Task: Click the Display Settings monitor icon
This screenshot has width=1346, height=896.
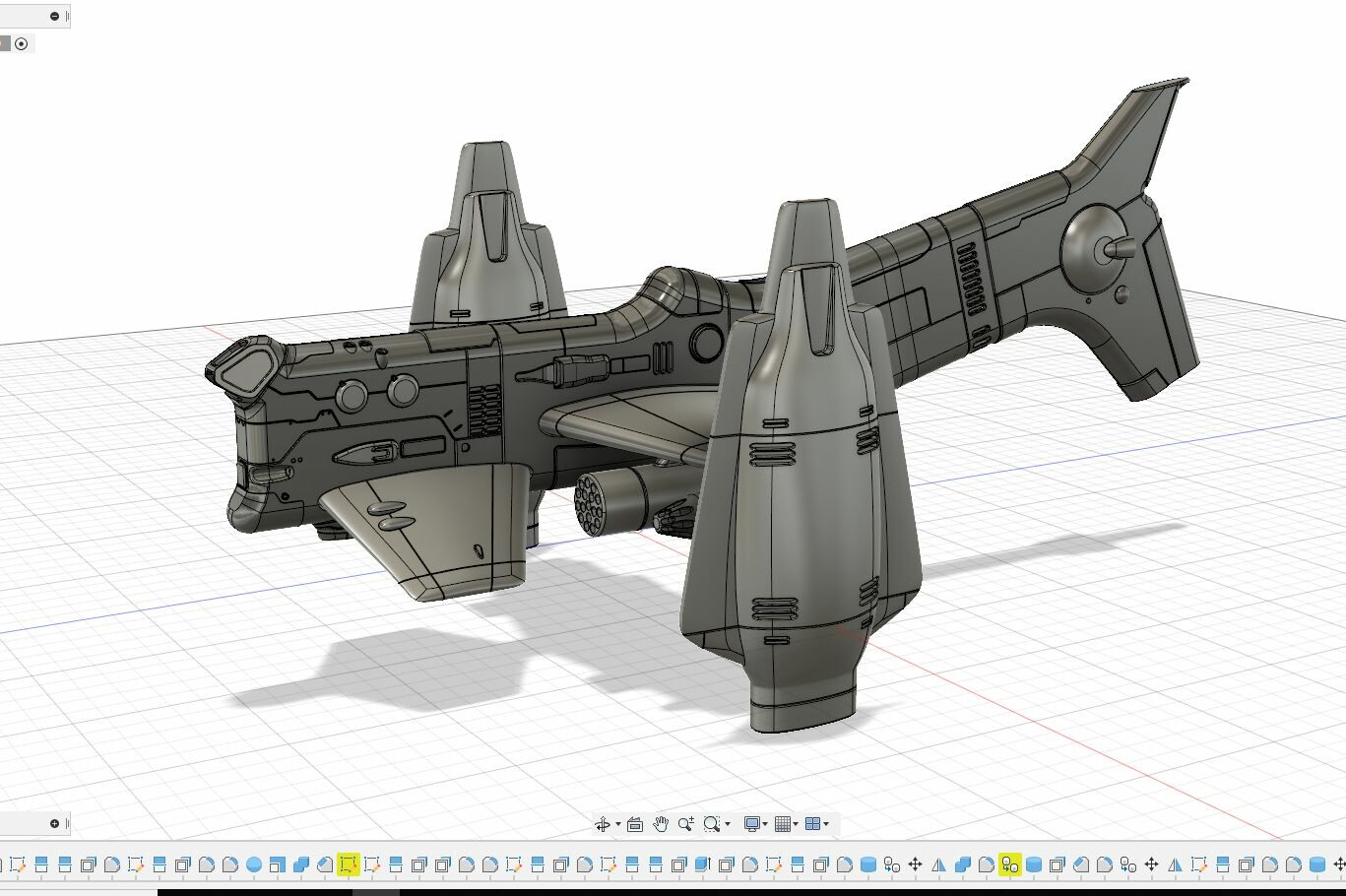Action: click(752, 824)
